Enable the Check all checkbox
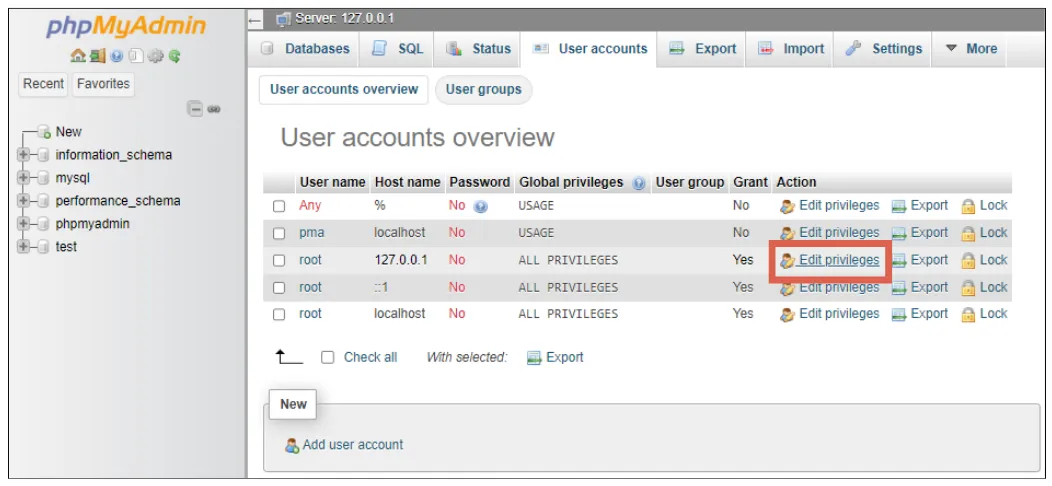This screenshot has height=486, width=1052. pyautogui.click(x=327, y=358)
